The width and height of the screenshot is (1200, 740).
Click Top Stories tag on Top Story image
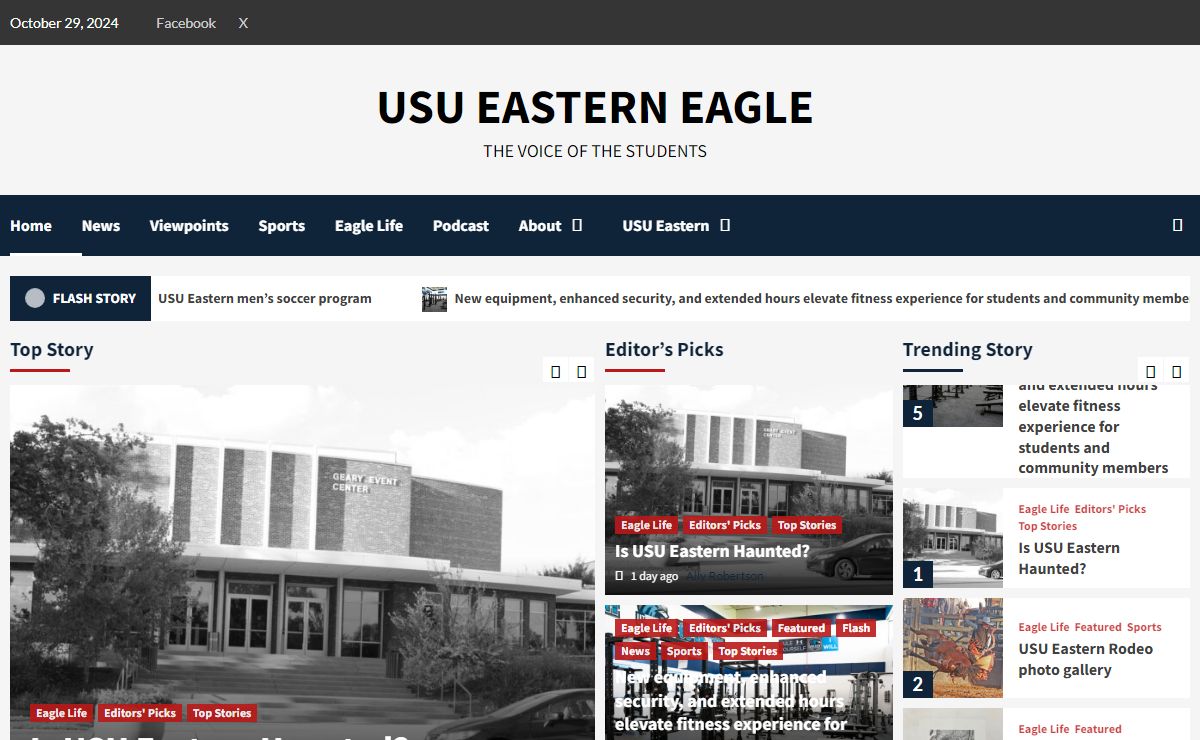[x=222, y=713]
